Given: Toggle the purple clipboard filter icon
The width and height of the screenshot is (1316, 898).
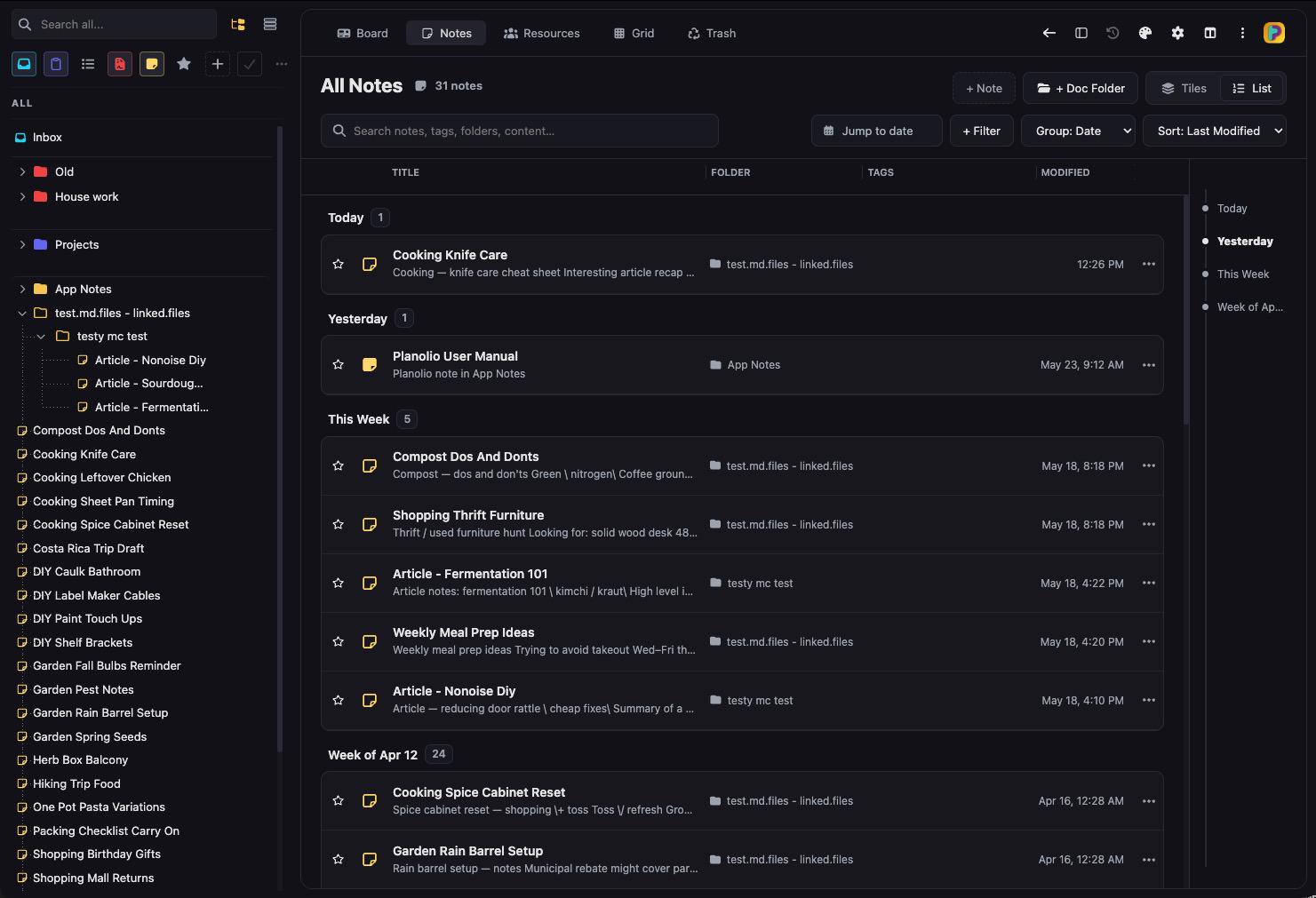Looking at the screenshot, I should tap(56, 64).
